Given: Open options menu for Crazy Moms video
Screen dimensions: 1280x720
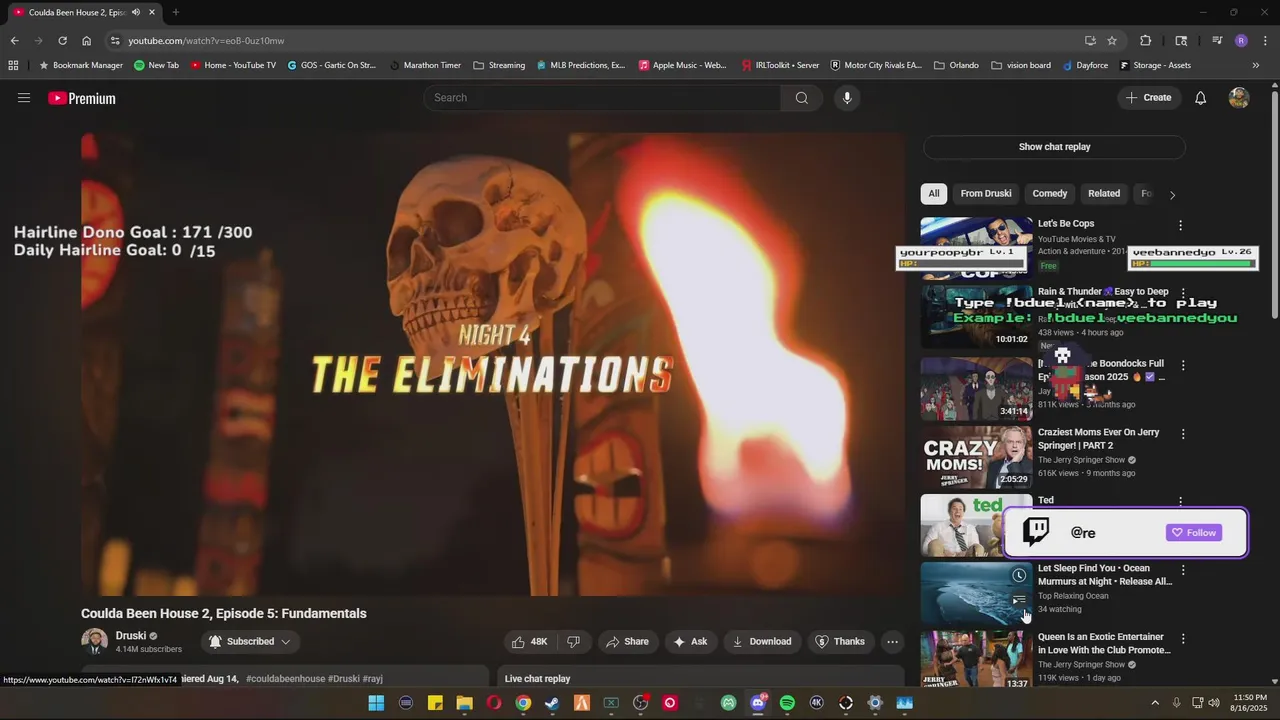Looking at the screenshot, I should (1183, 434).
